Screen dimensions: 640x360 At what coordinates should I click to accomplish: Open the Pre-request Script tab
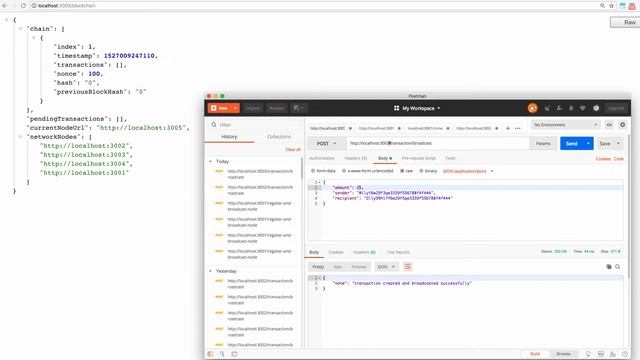[419, 158]
